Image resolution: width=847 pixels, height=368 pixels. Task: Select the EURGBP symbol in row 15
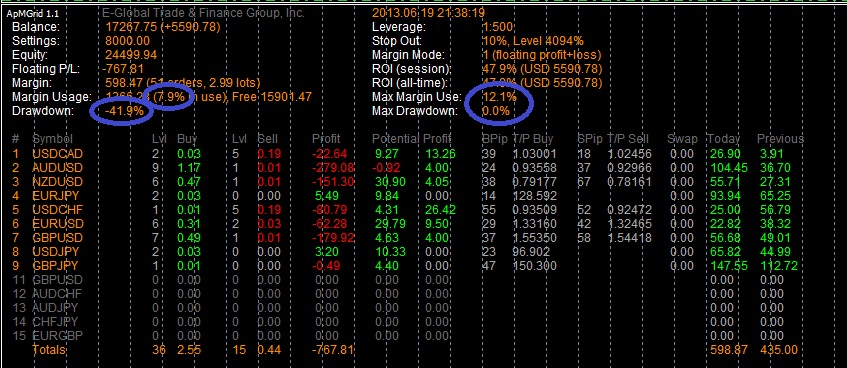(57, 336)
